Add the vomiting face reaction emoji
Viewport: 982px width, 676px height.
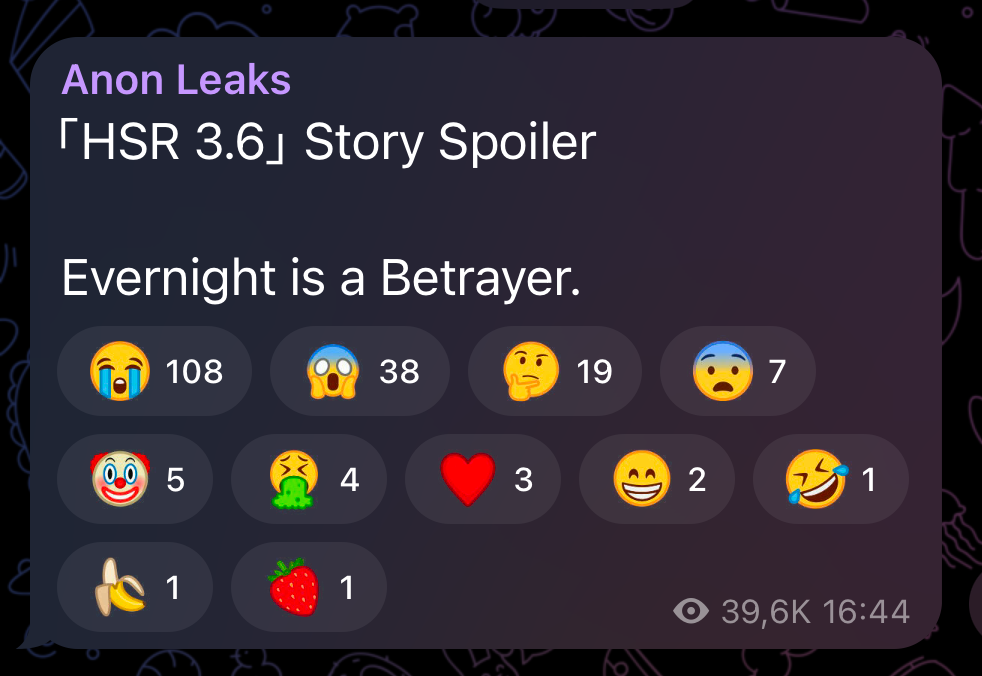pyautogui.click(x=294, y=479)
